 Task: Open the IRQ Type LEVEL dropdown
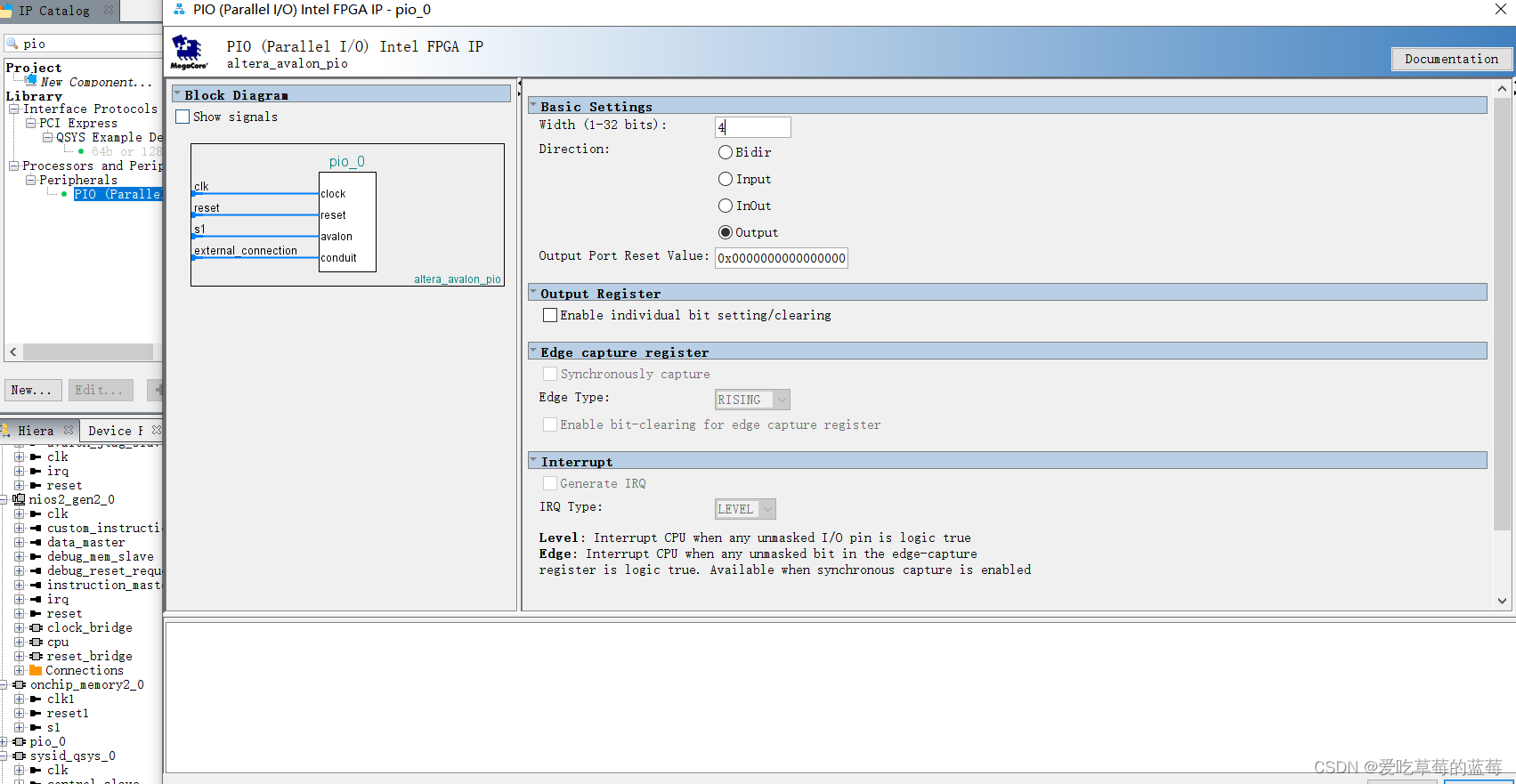(746, 509)
